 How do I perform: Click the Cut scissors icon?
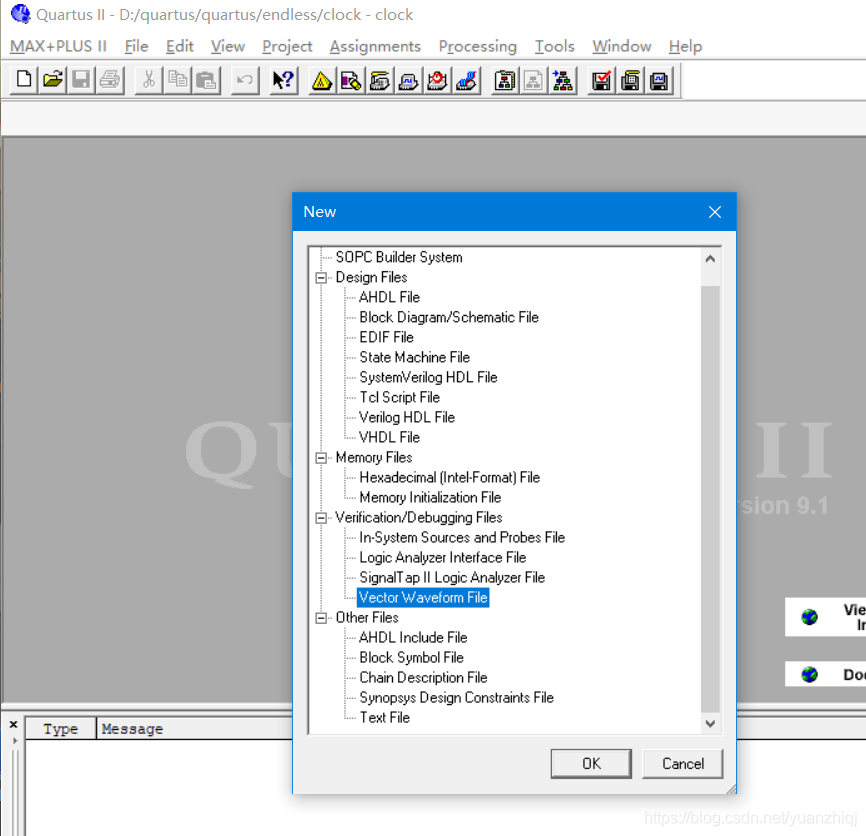(x=149, y=80)
